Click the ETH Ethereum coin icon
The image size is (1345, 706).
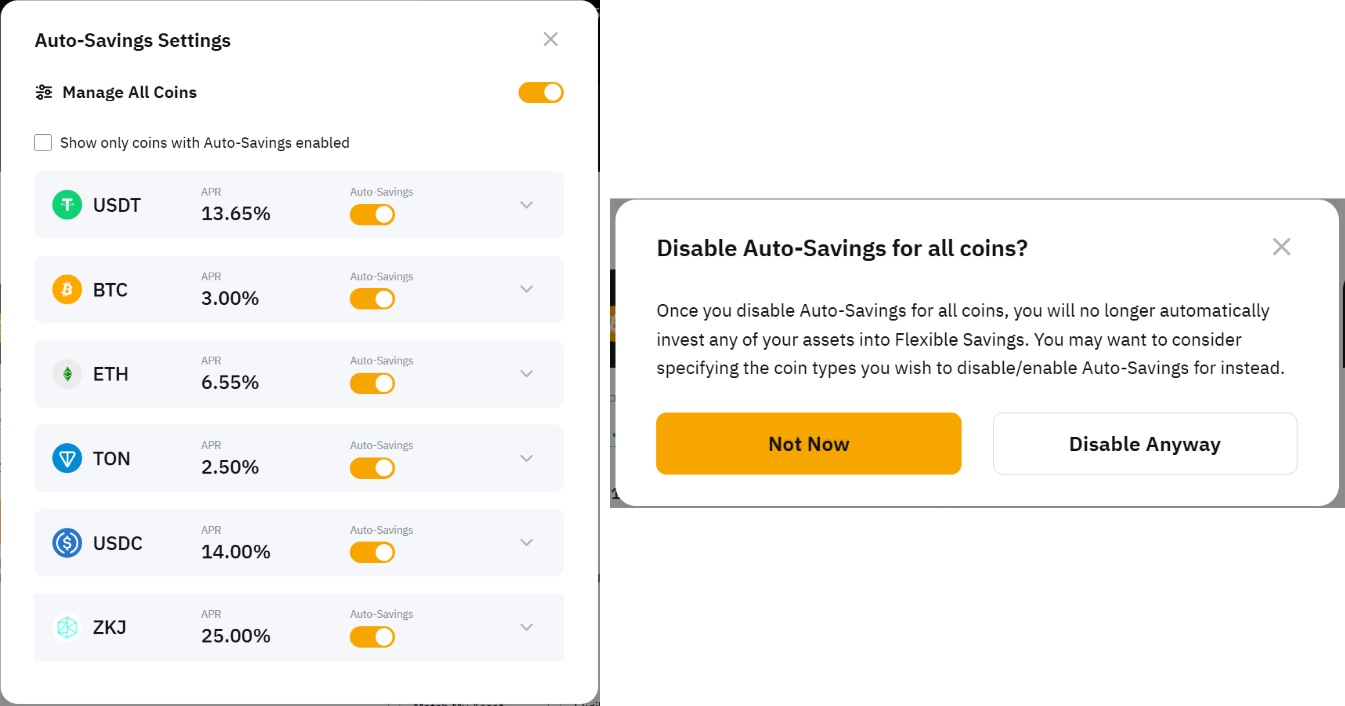point(67,374)
